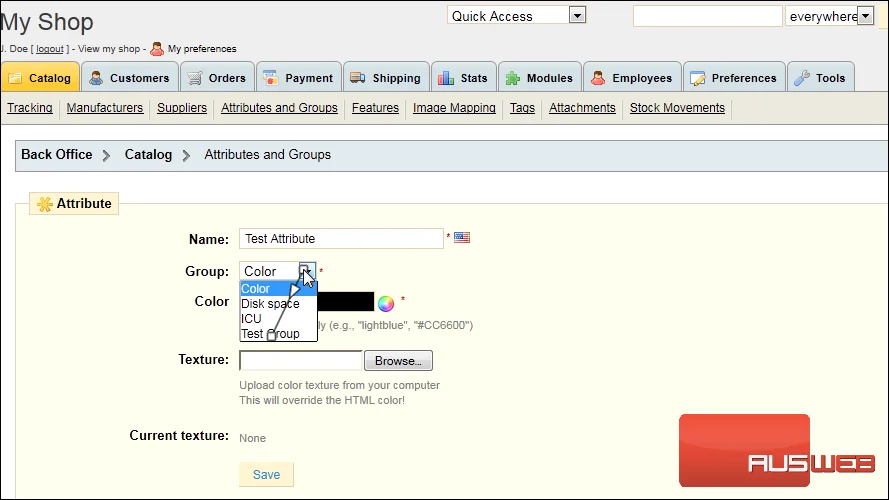889x500 pixels.
Task: Switch to the Orders tab
Action: click(x=217, y=77)
